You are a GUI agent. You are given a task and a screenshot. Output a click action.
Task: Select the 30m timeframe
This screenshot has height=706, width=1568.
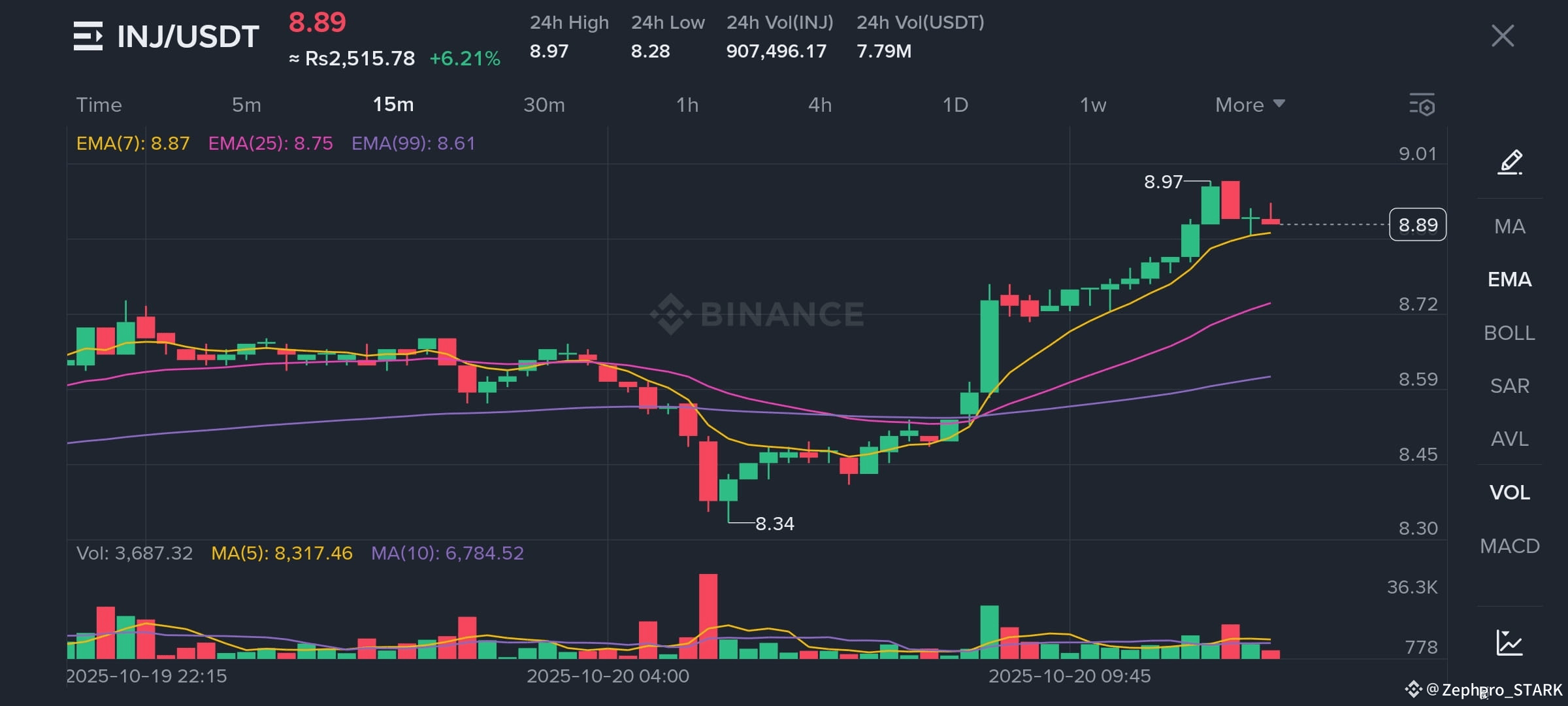[x=544, y=105]
